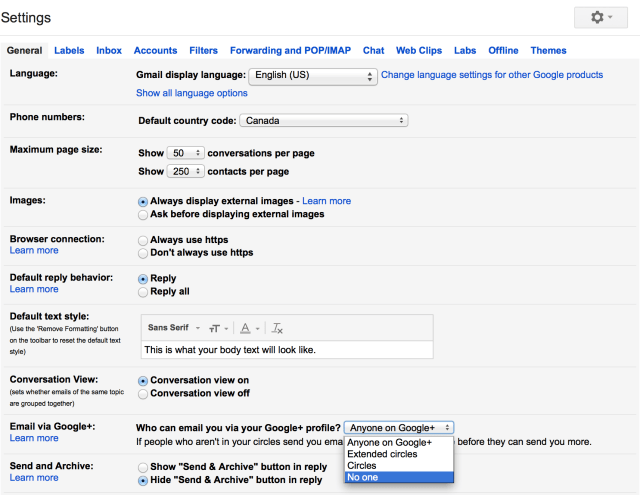Viewport: 640px width, 495px height.
Task: Click Learn more next to external images
Action: pos(327,201)
